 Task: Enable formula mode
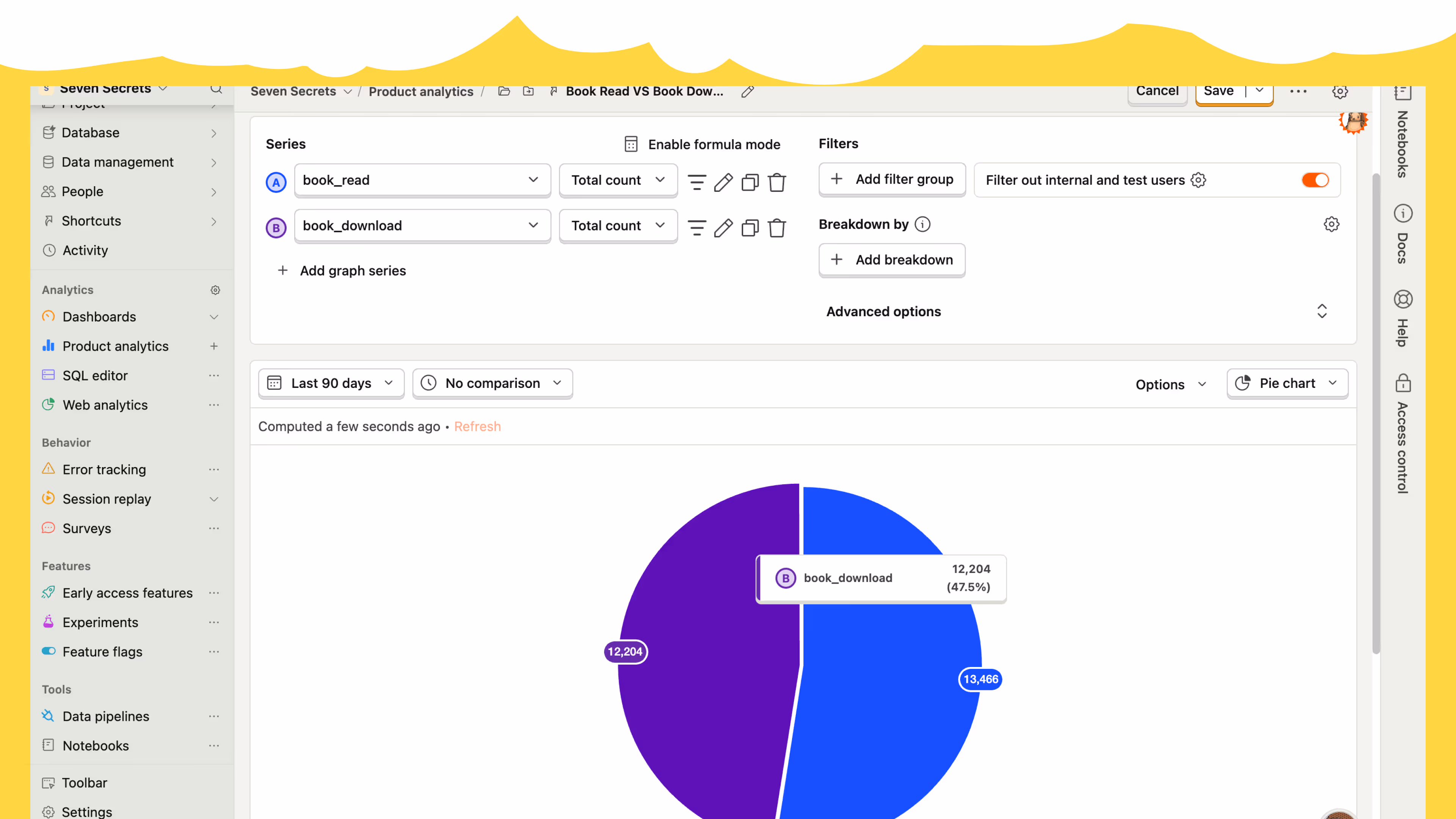[x=702, y=144]
